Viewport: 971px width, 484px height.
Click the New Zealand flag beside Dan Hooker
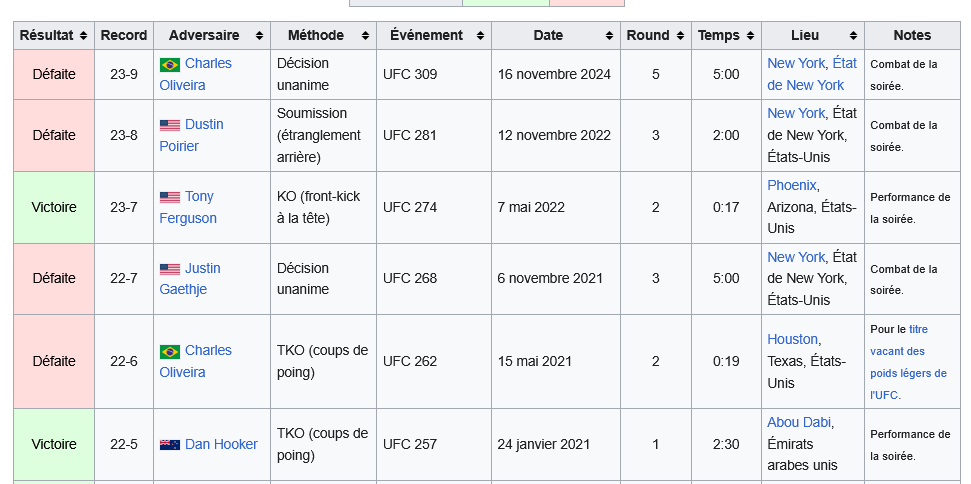click(x=170, y=444)
